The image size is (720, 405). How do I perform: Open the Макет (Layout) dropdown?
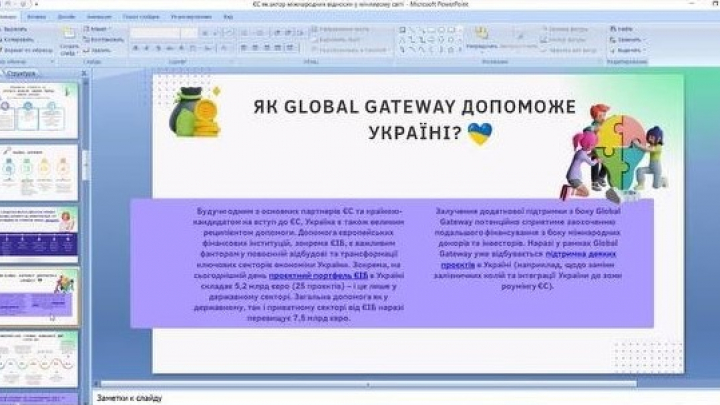click(x=97, y=29)
